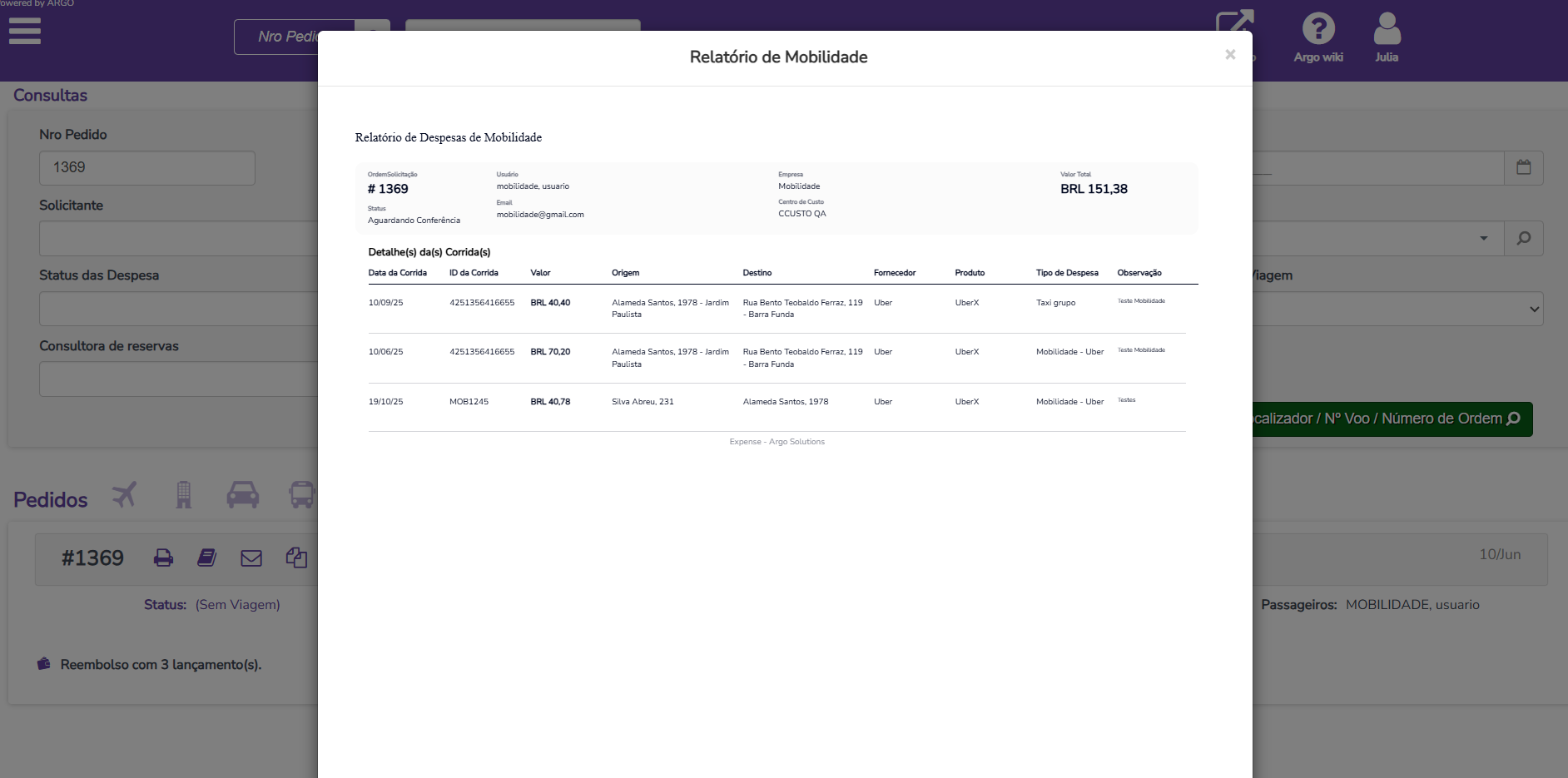Click the magnifier search button beside dropdown
The image size is (1568, 778).
click(1523, 239)
